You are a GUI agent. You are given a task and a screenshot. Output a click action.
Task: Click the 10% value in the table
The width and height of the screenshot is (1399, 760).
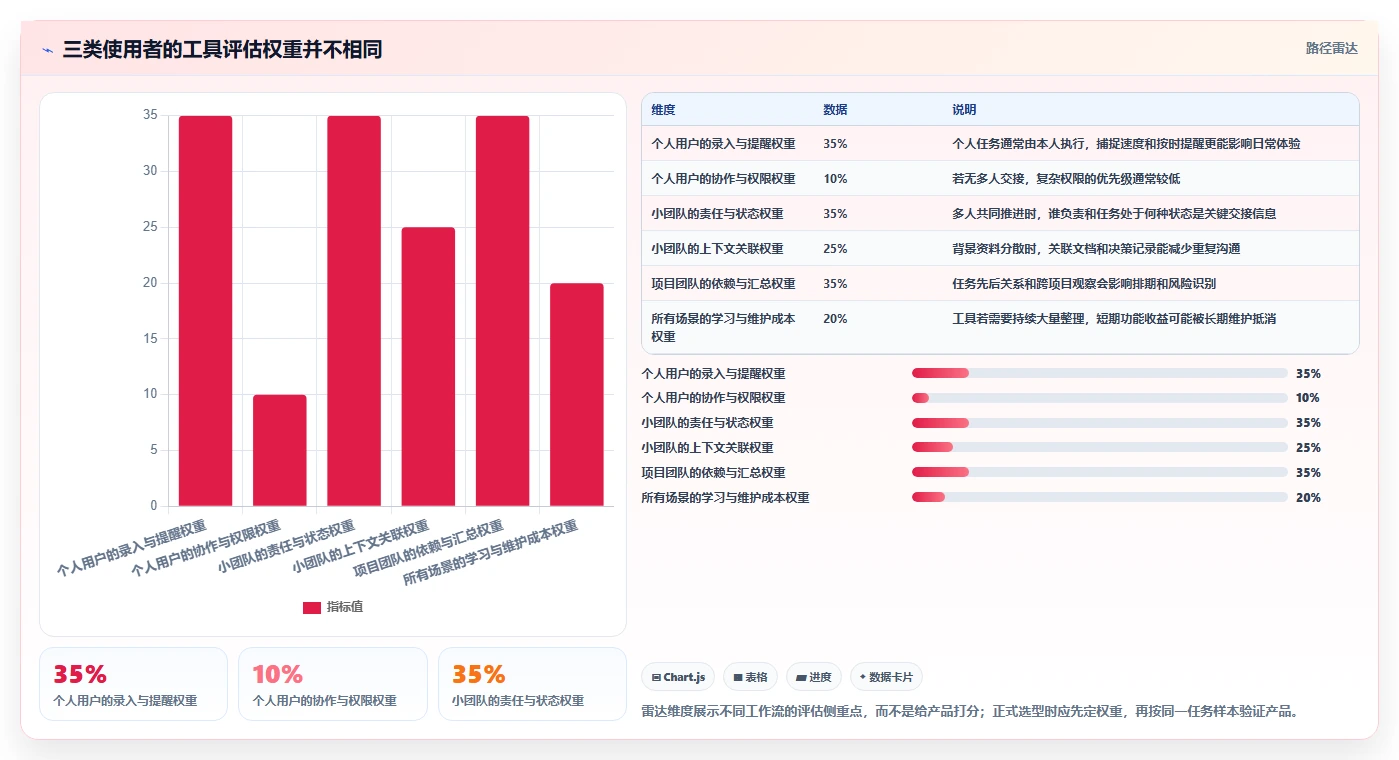point(835,179)
